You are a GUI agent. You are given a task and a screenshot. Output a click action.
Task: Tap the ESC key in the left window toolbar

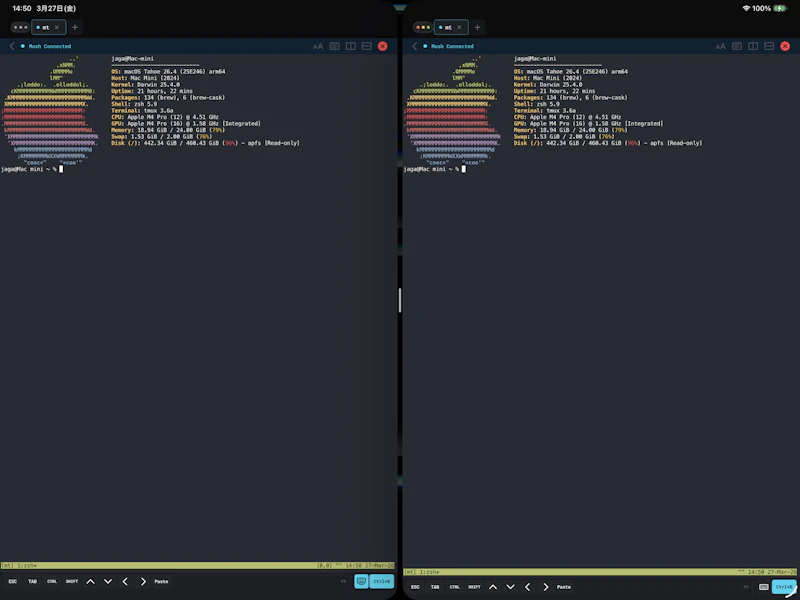(x=13, y=582)
